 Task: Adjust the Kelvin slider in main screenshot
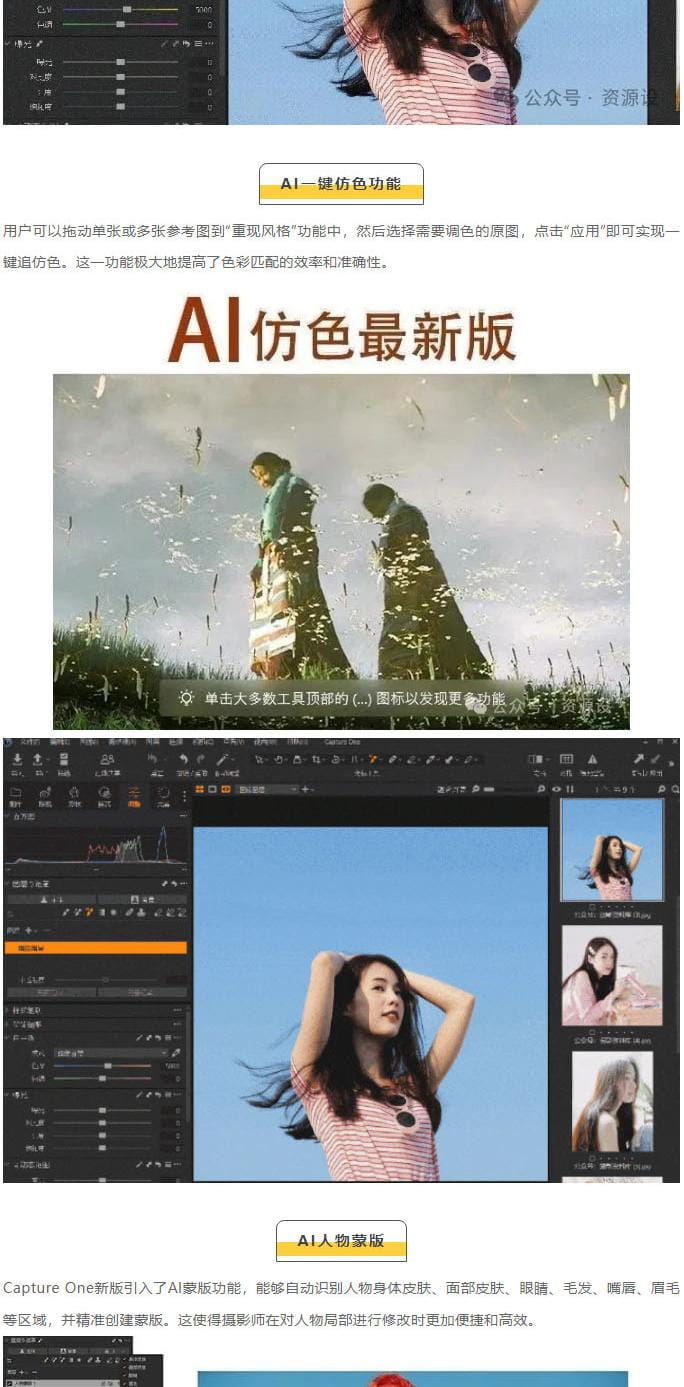click(x=102, y=1066)
